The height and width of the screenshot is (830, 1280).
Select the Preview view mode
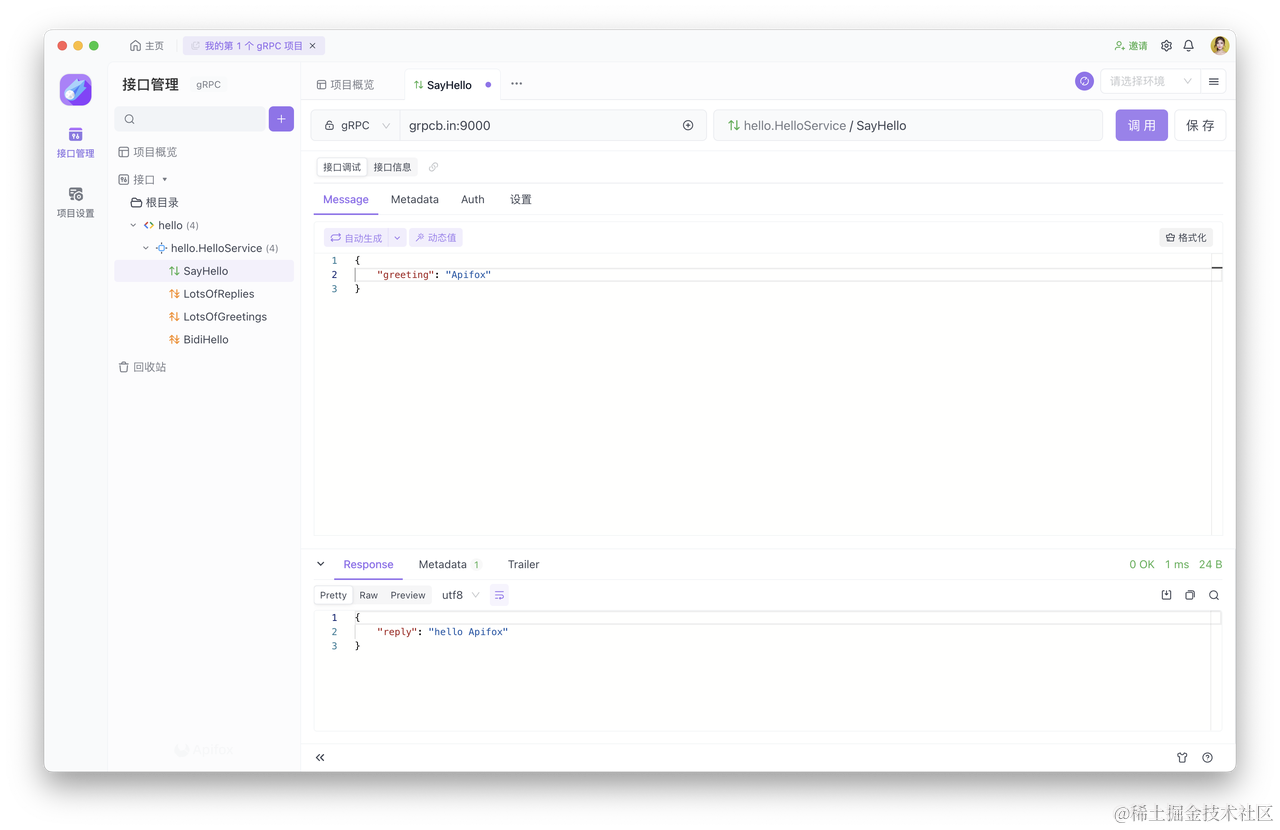pos(408,595)
